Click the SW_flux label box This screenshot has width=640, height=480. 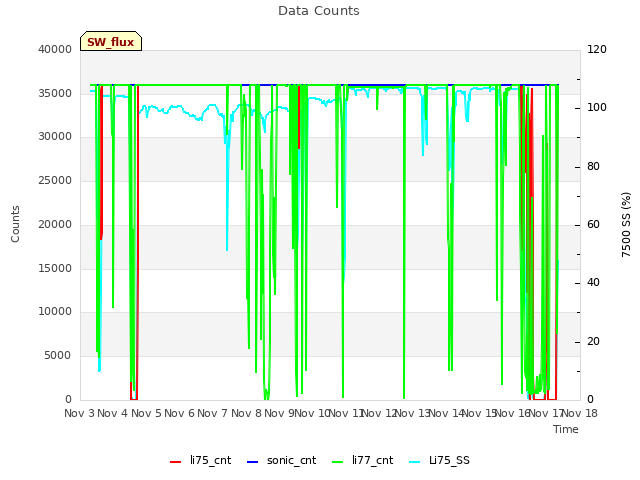pyautogui.click(x=111, y=41)
